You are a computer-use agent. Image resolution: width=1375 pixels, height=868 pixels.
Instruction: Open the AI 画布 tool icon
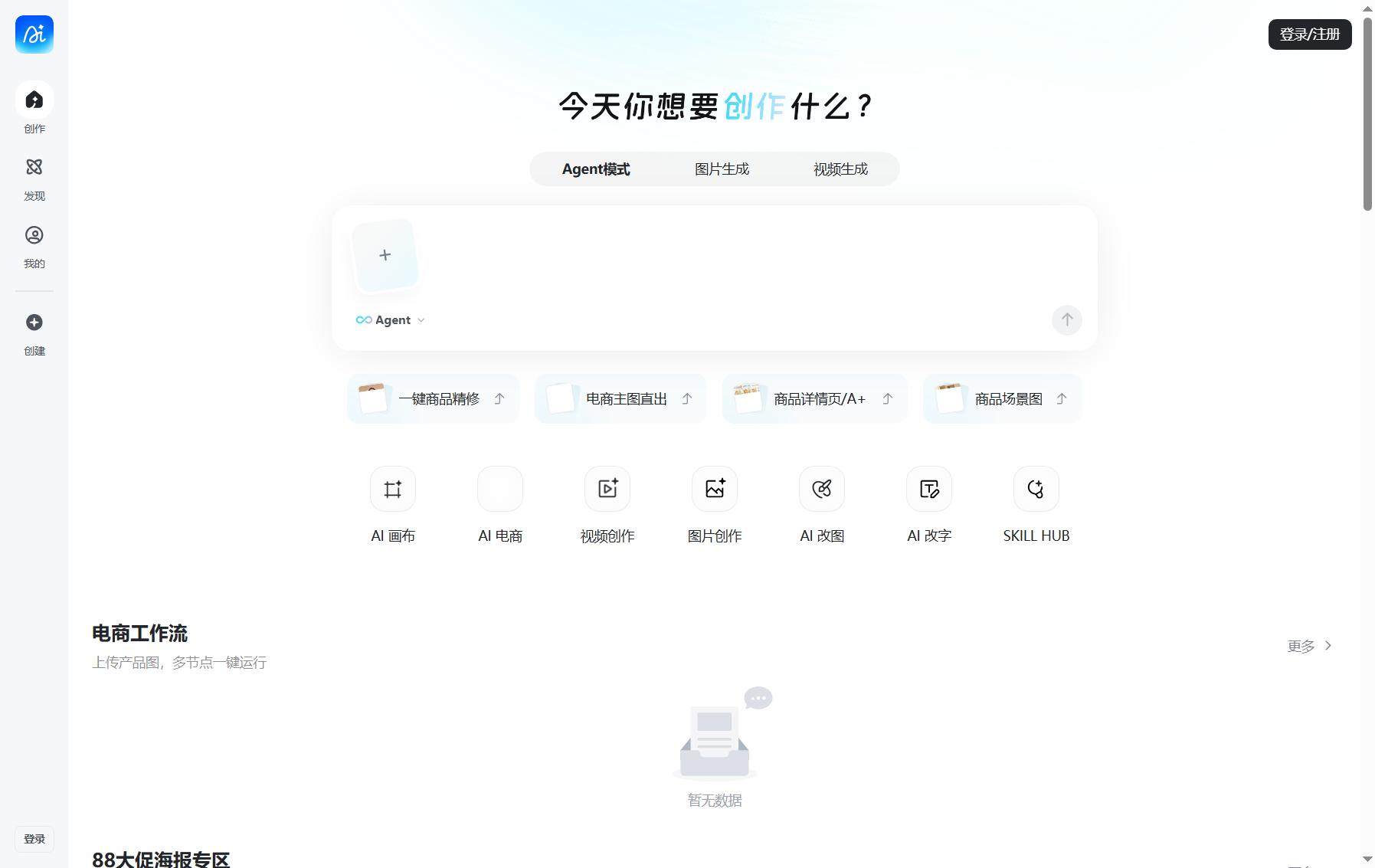[393, 489]
